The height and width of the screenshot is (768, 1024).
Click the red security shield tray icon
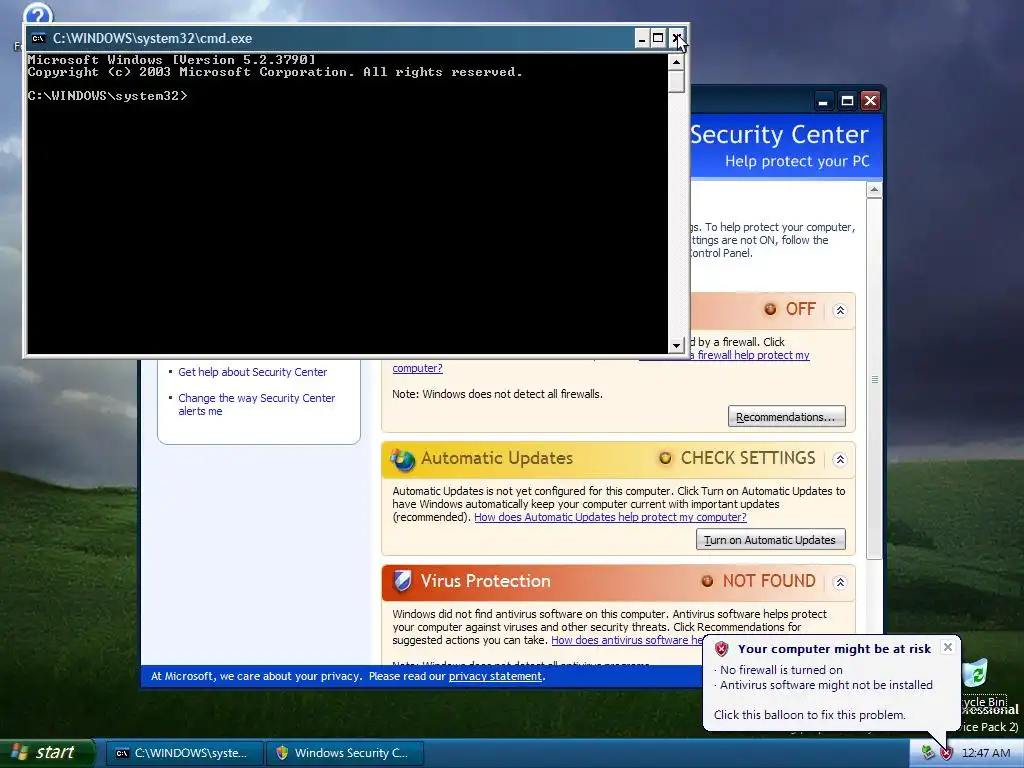[946, 753]
